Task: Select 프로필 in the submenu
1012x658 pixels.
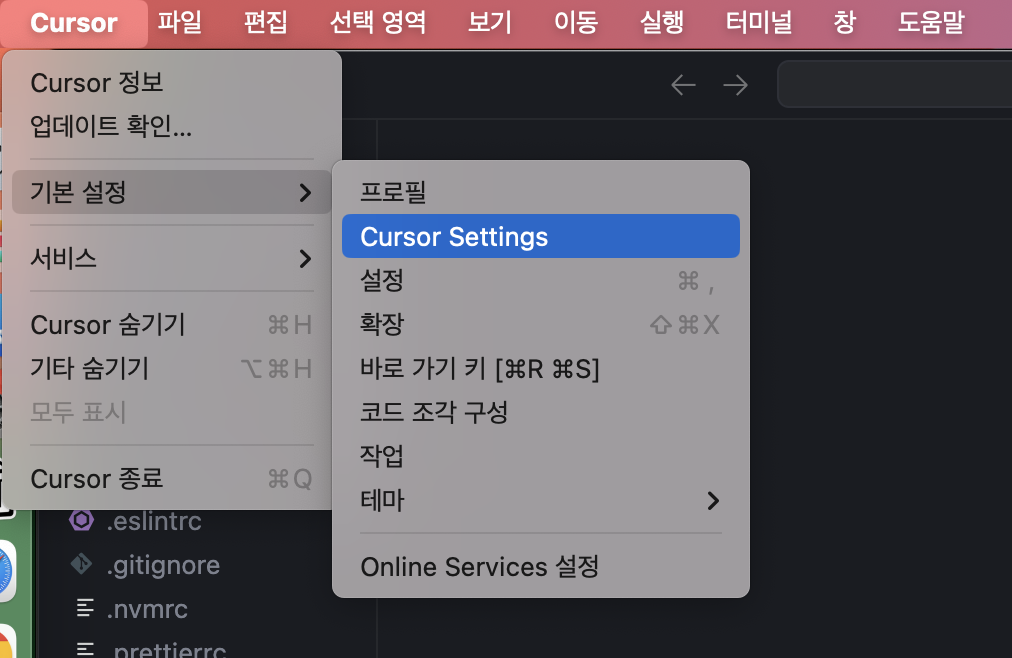Action: 541,192
